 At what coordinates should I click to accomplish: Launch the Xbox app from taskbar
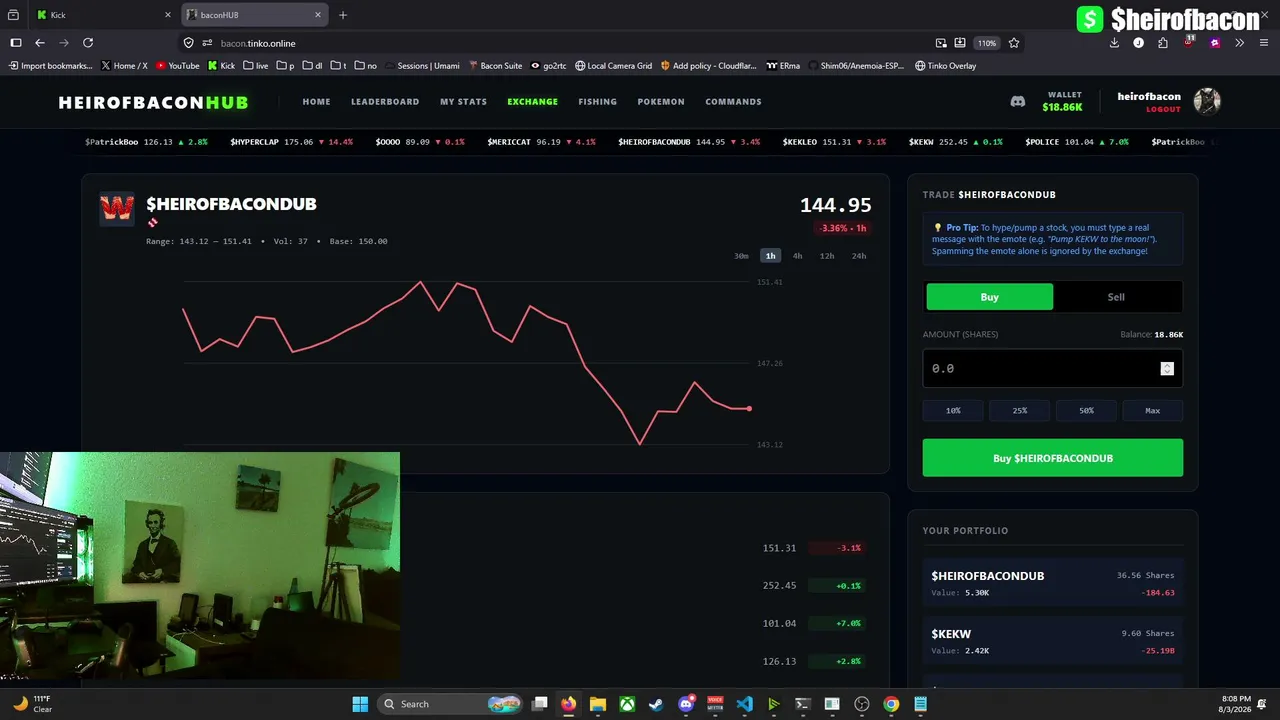coord(627,704)
